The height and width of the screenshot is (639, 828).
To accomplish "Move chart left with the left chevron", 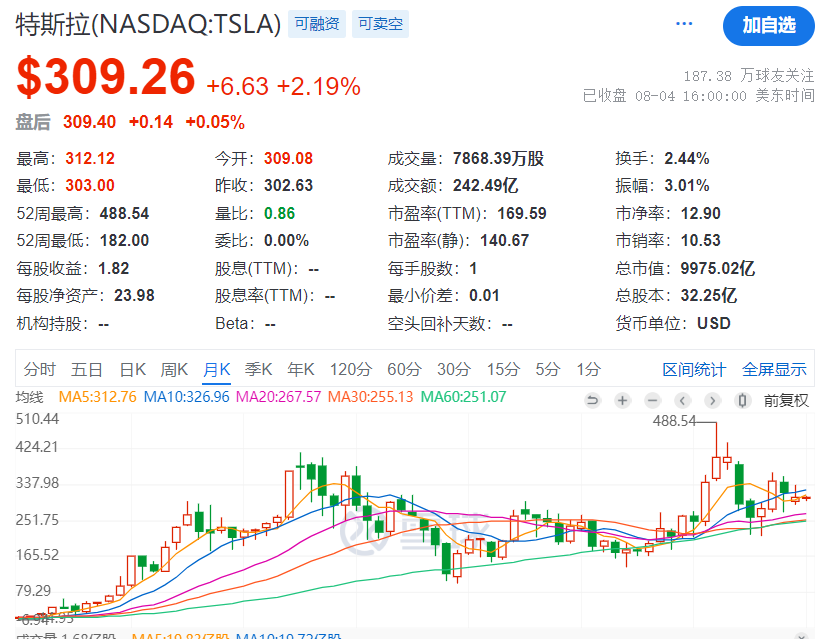I will click(x=682, y=400).
